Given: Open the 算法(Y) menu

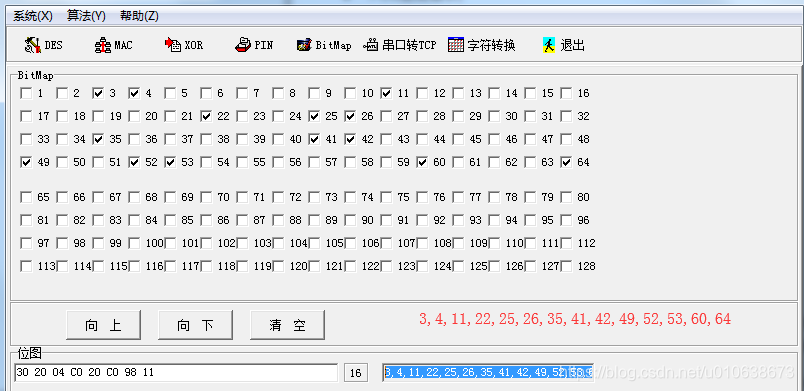Looking at the screenshot, I should pyautogui.click(x=86, y=16).
